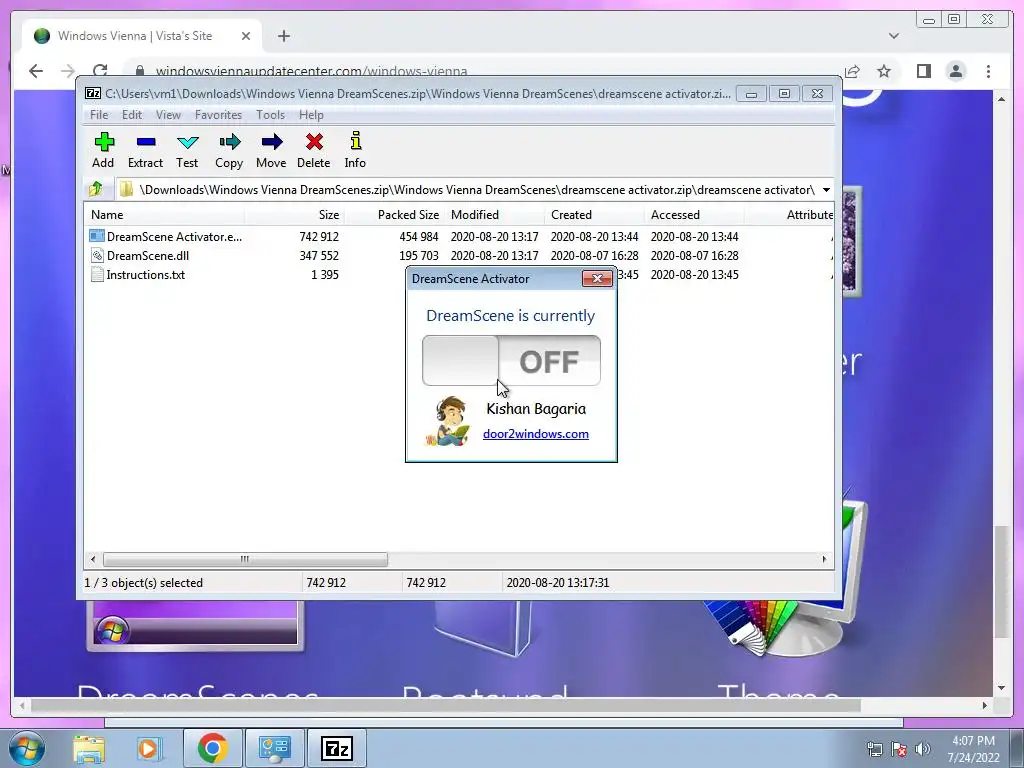Sort by the Packed Size column
Viewport: 1024px width, 768px height.
coord(394,214)
